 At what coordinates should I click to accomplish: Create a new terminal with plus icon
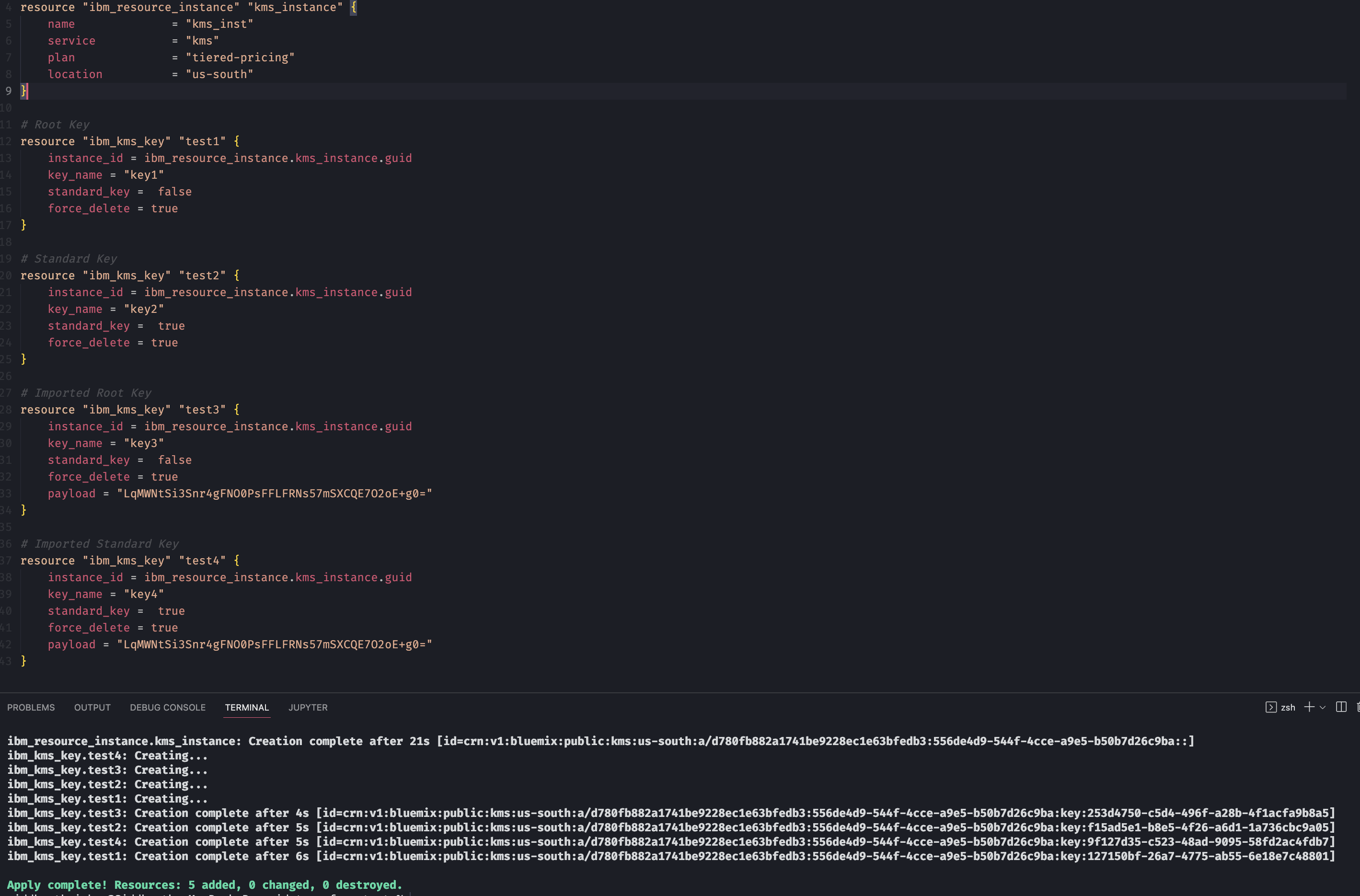coord(1309,707)
